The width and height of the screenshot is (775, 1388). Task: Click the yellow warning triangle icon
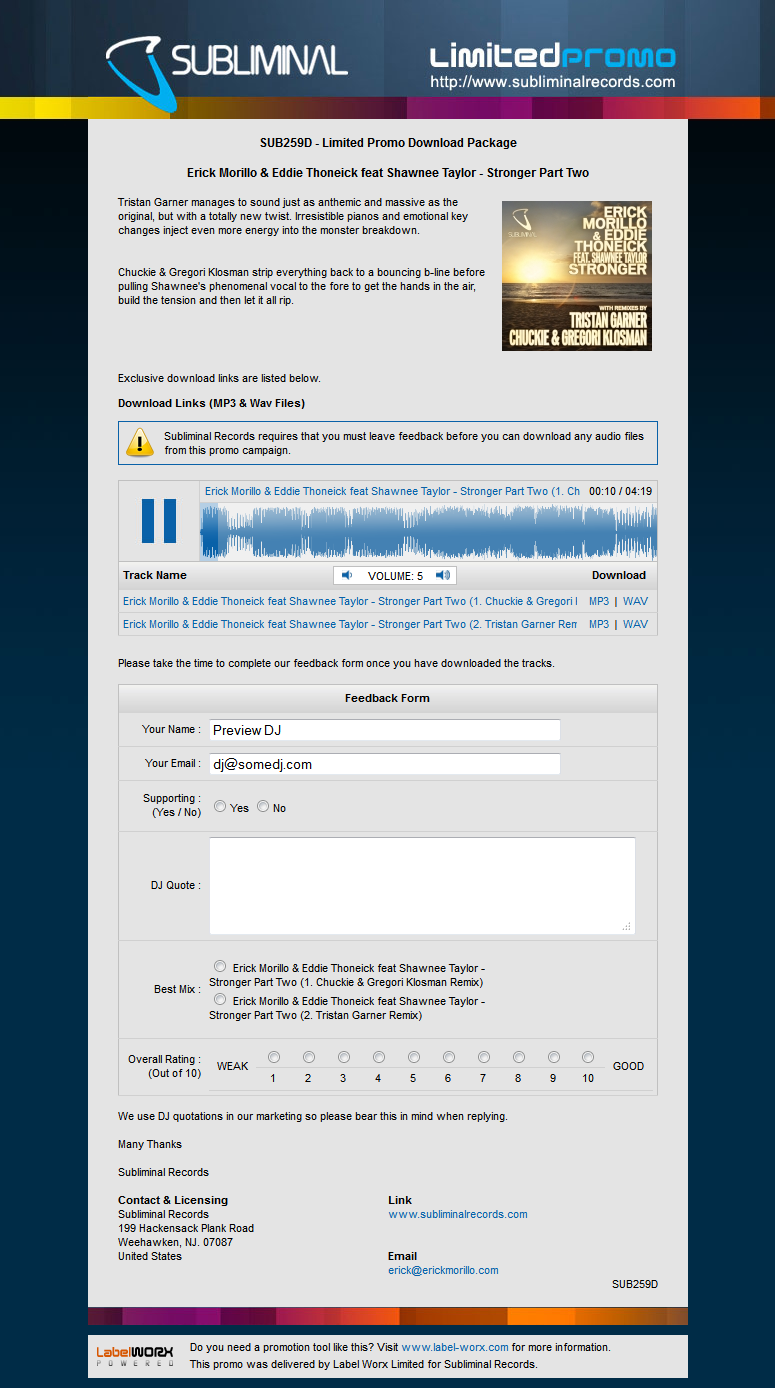click(x=140, y=442)
